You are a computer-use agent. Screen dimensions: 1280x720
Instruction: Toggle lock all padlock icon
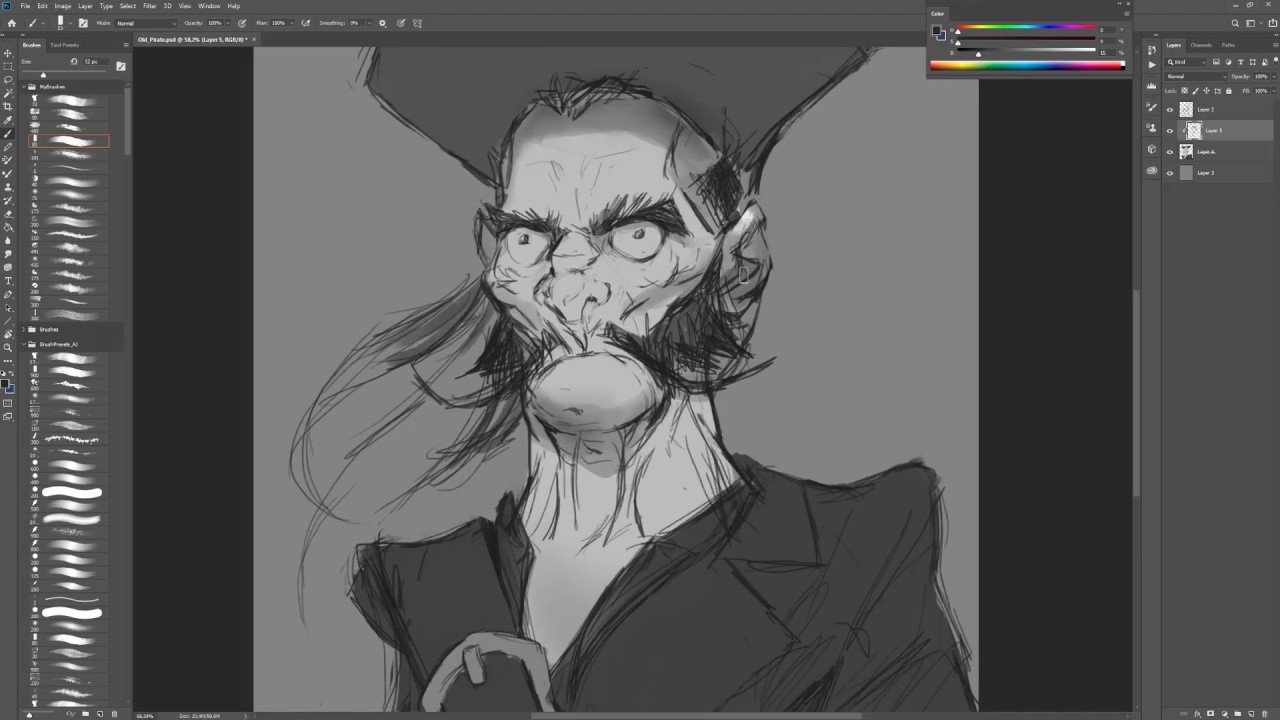tap(1229, 91)
